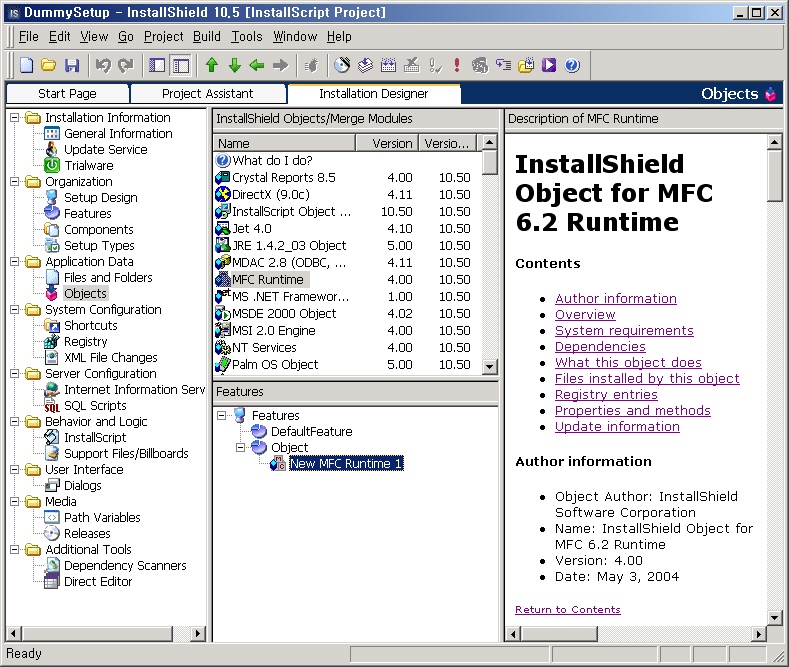
Task: Click the blue help question mark toolbar icon
Action: [x=572, y=65]
